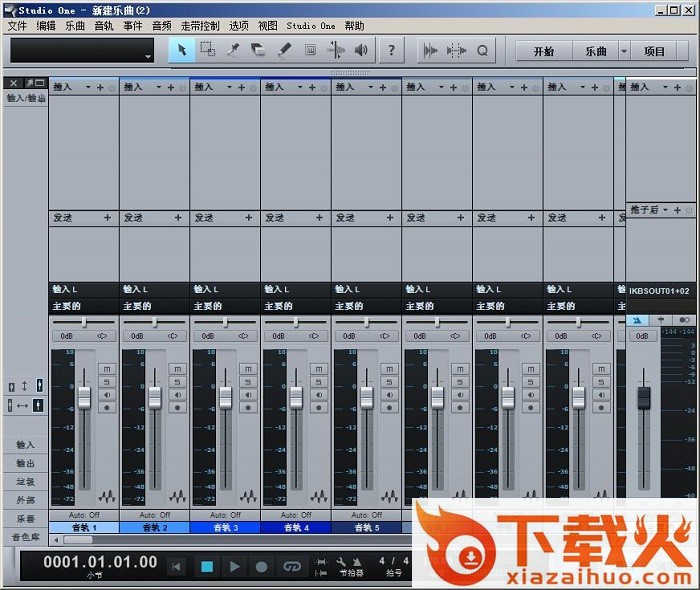Select the Arrow tool in toolbar

[x=182, y=50]
